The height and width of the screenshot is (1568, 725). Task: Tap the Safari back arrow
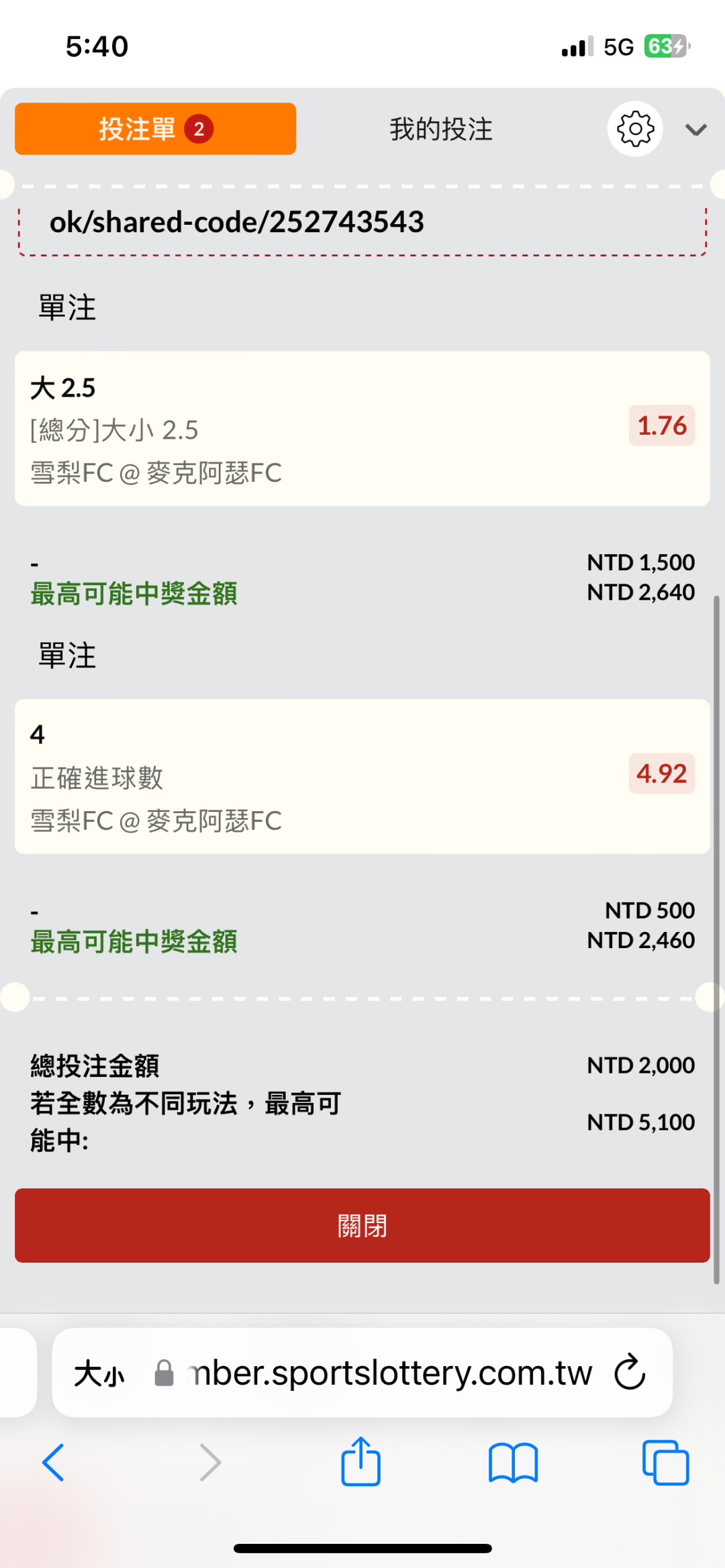pyautogui.click(x=54, y=1463)
